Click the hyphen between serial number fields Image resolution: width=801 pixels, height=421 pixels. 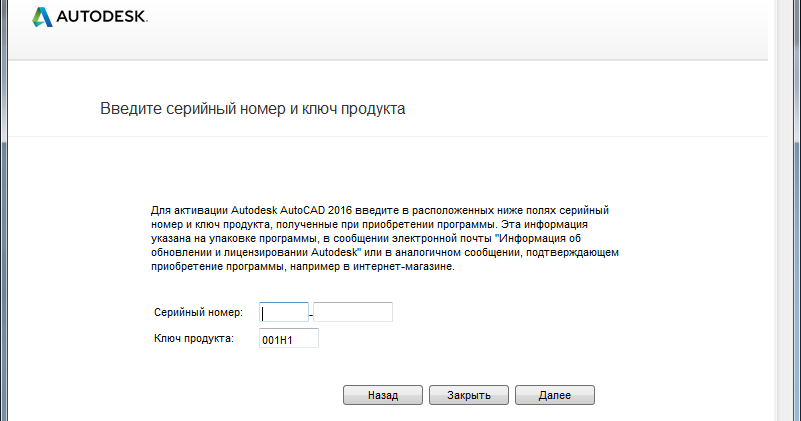311,315
